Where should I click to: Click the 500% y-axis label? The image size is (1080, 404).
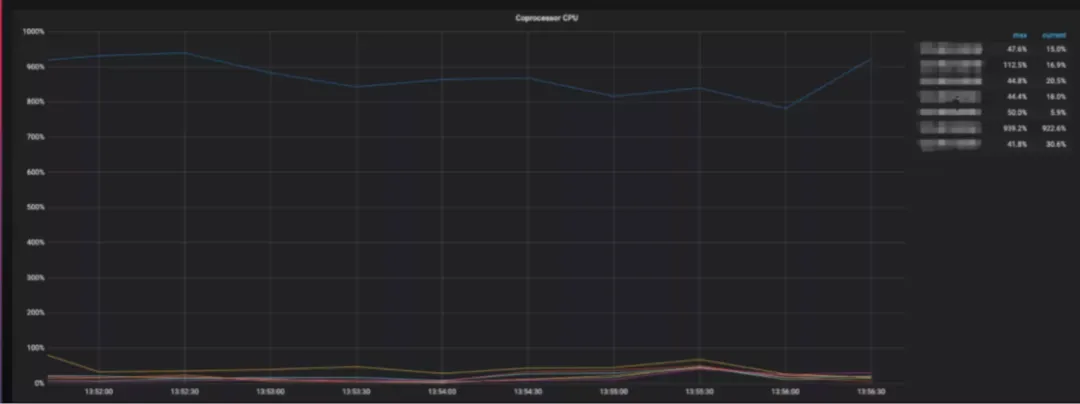(33, 208)
